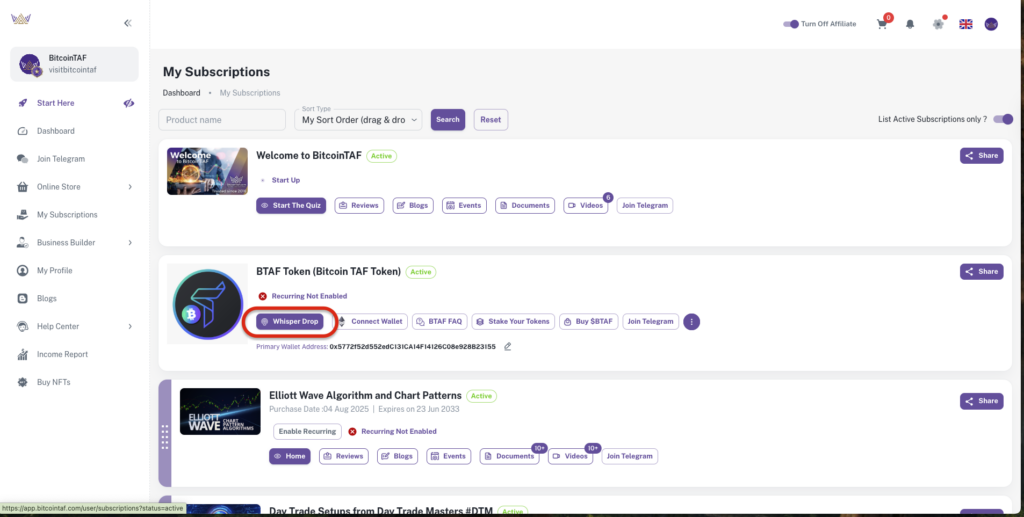Viewport: 1024px width, 517px height.
Task: Expand Business Builder submenu
Action: [x=130, y=243]
